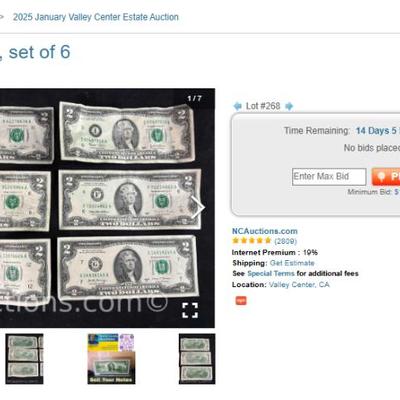Click the orange place bid button
This screenshot has height=400, width=400.
pos(386,177)
